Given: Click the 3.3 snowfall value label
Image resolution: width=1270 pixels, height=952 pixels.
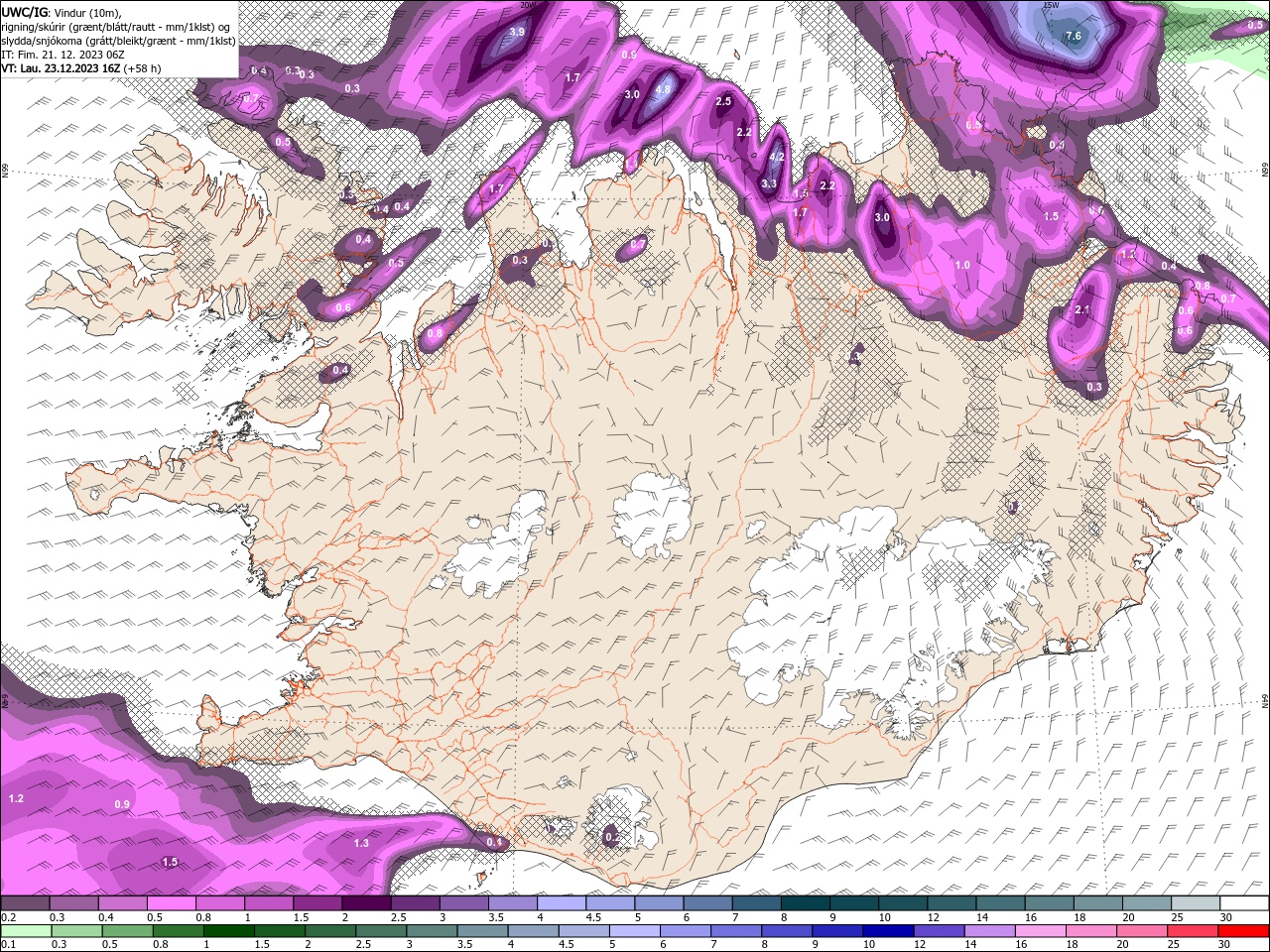Looking at the screenshot, I should click(x=769, y=183).
